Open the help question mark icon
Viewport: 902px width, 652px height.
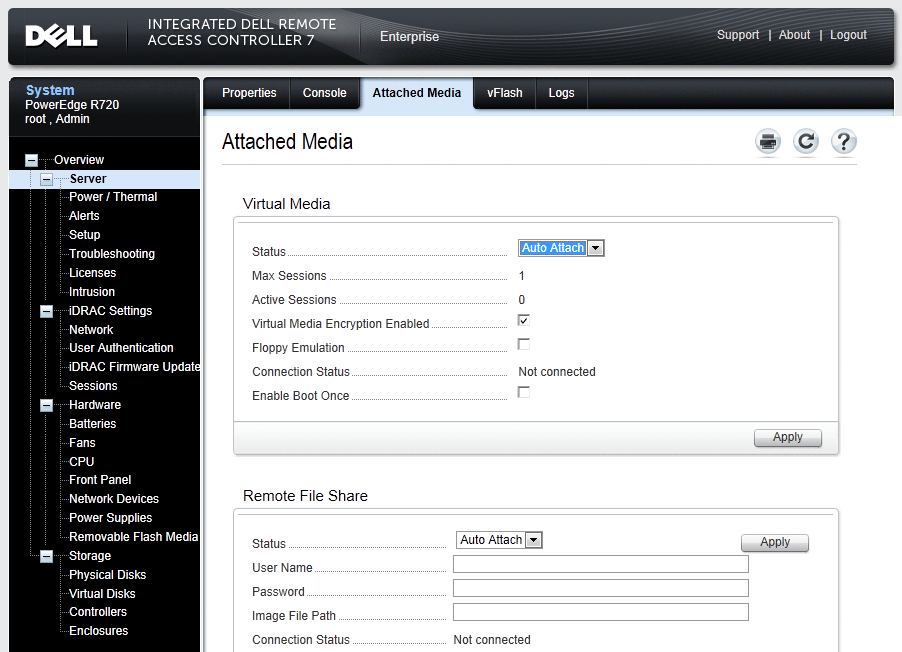click(844, 142)
